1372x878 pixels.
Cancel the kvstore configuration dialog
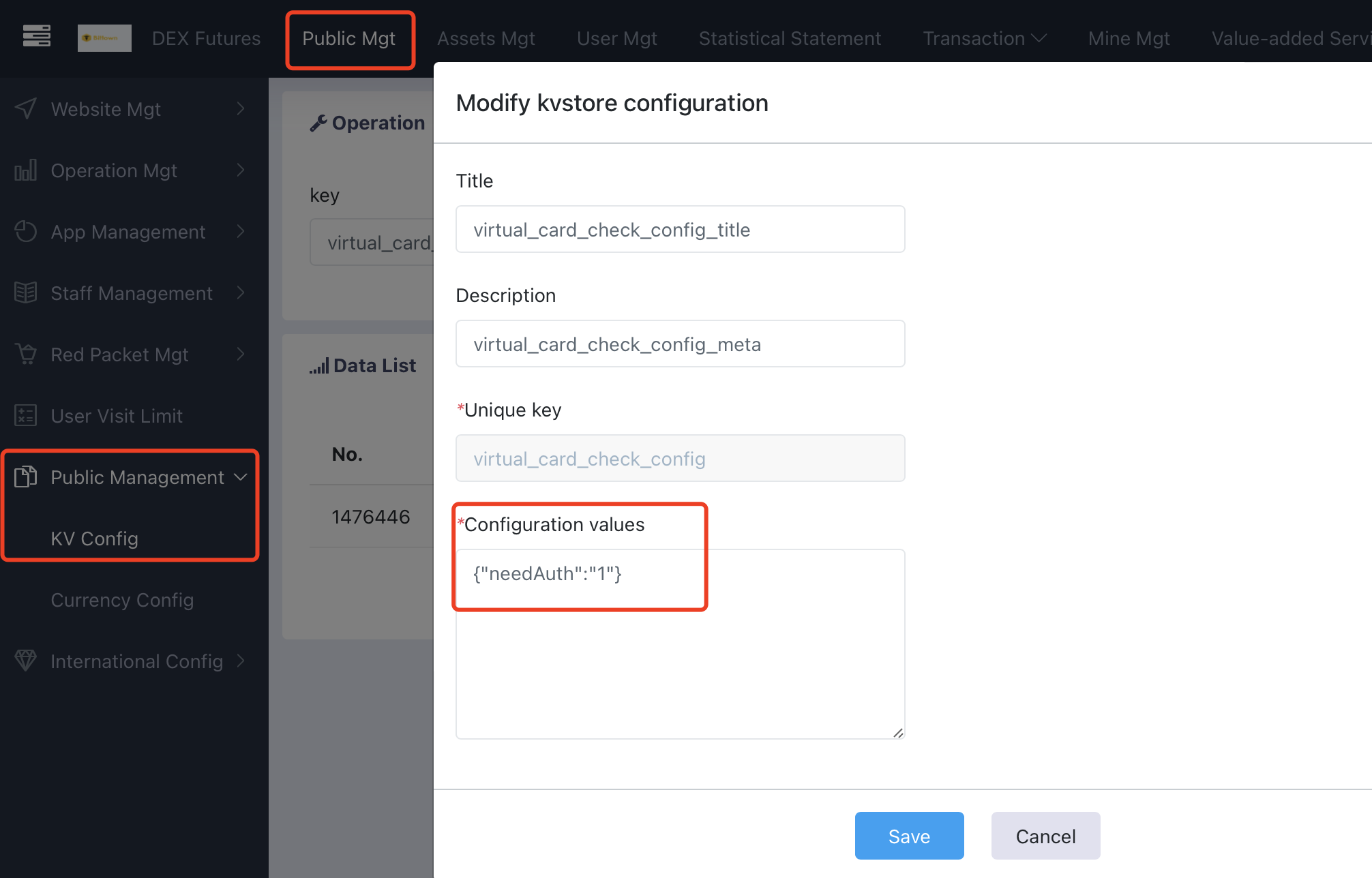tap(1045, 836)
